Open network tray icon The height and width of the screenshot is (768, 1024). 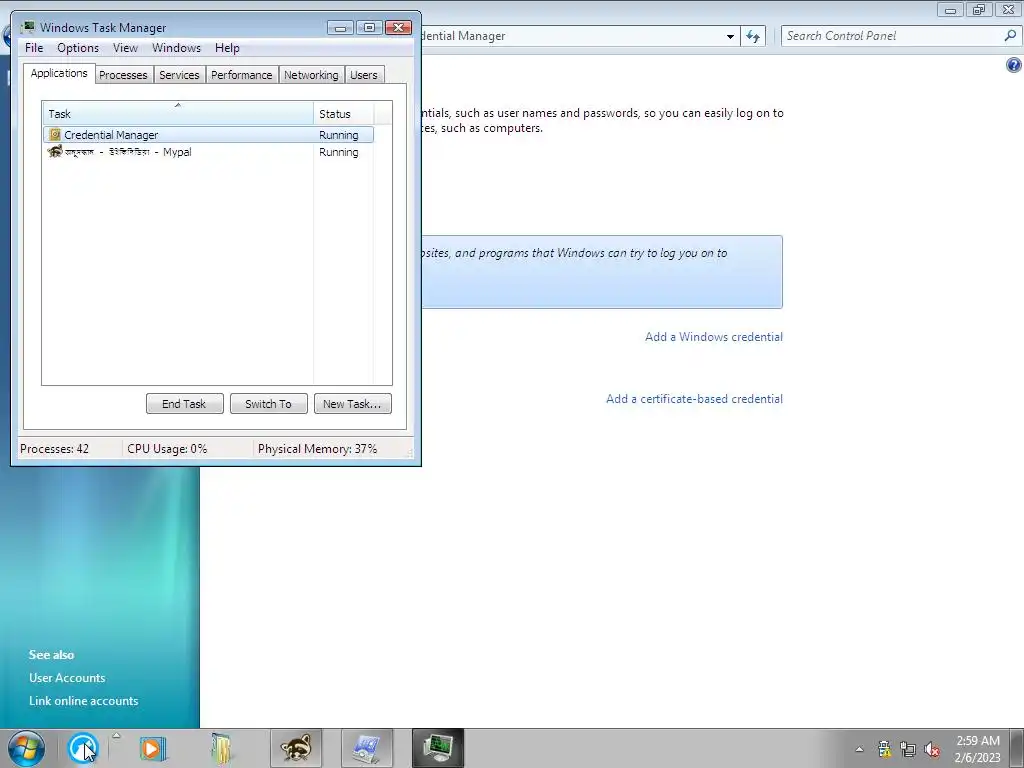tap(908, 749)
